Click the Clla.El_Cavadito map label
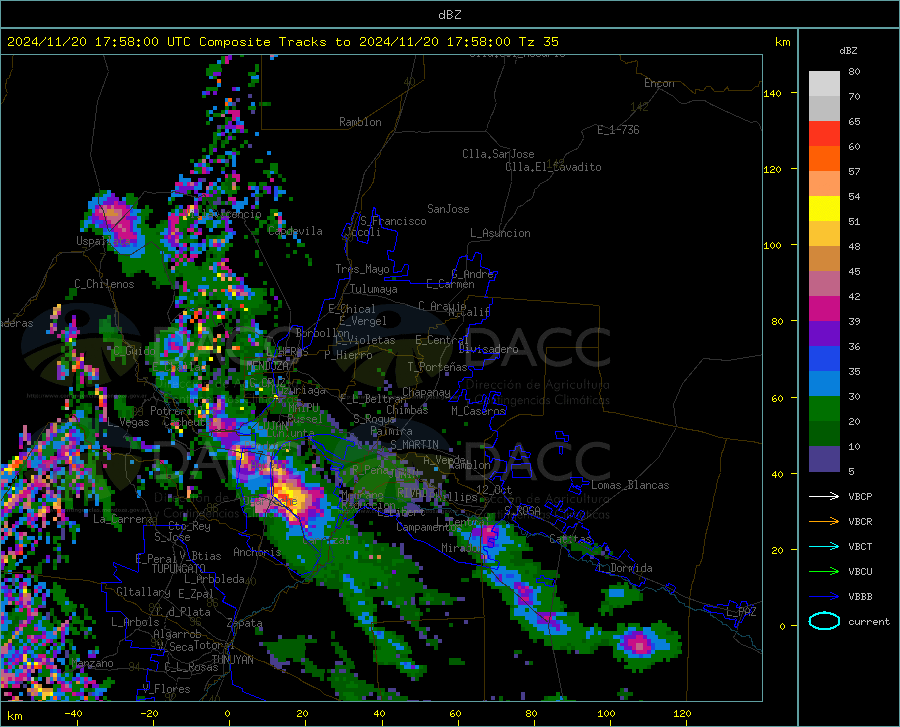 [553, 167]
